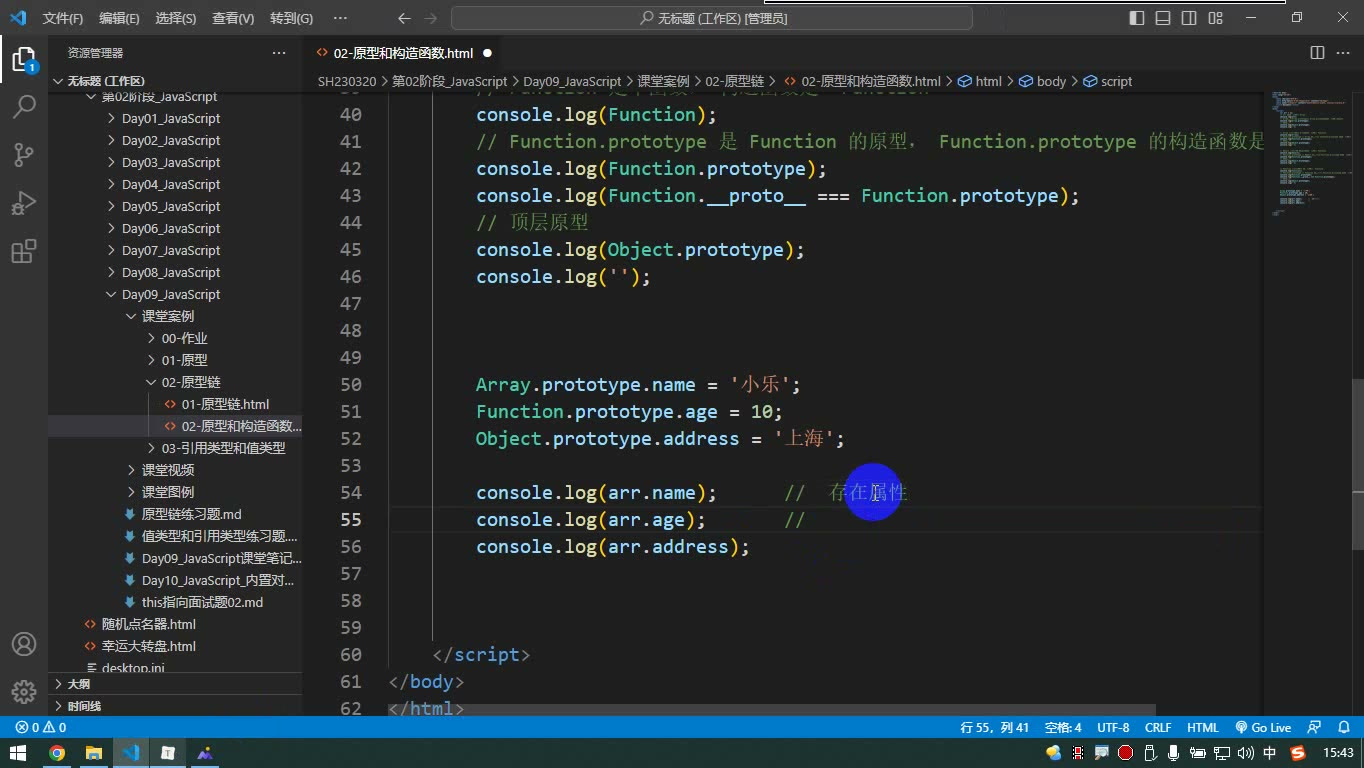Toggle the bottom panel layout button
The height and width of the screenshot is (768, 1364).
coord(1163,18)
